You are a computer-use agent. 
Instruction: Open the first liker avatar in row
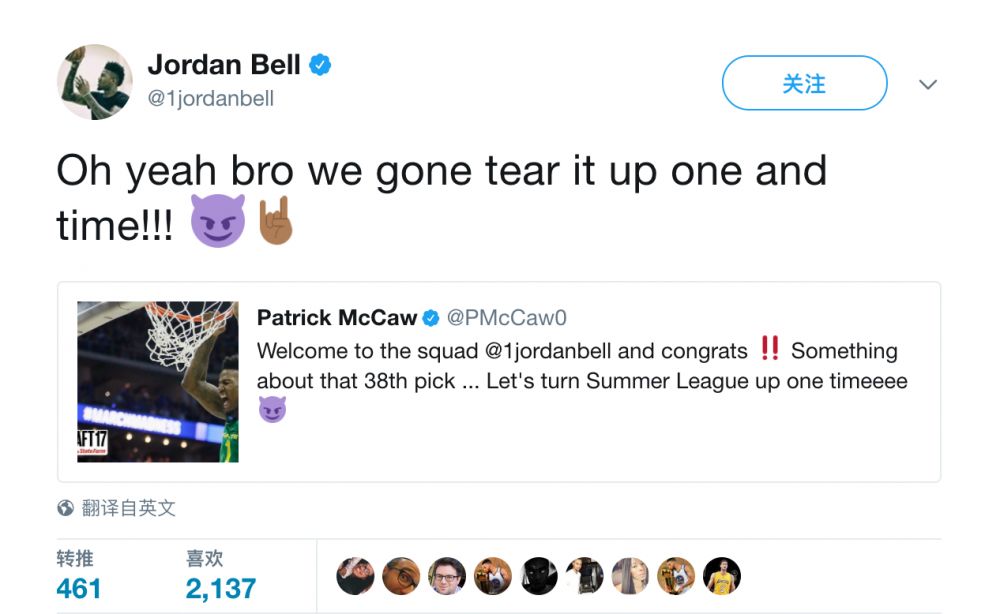pos(355,576)
